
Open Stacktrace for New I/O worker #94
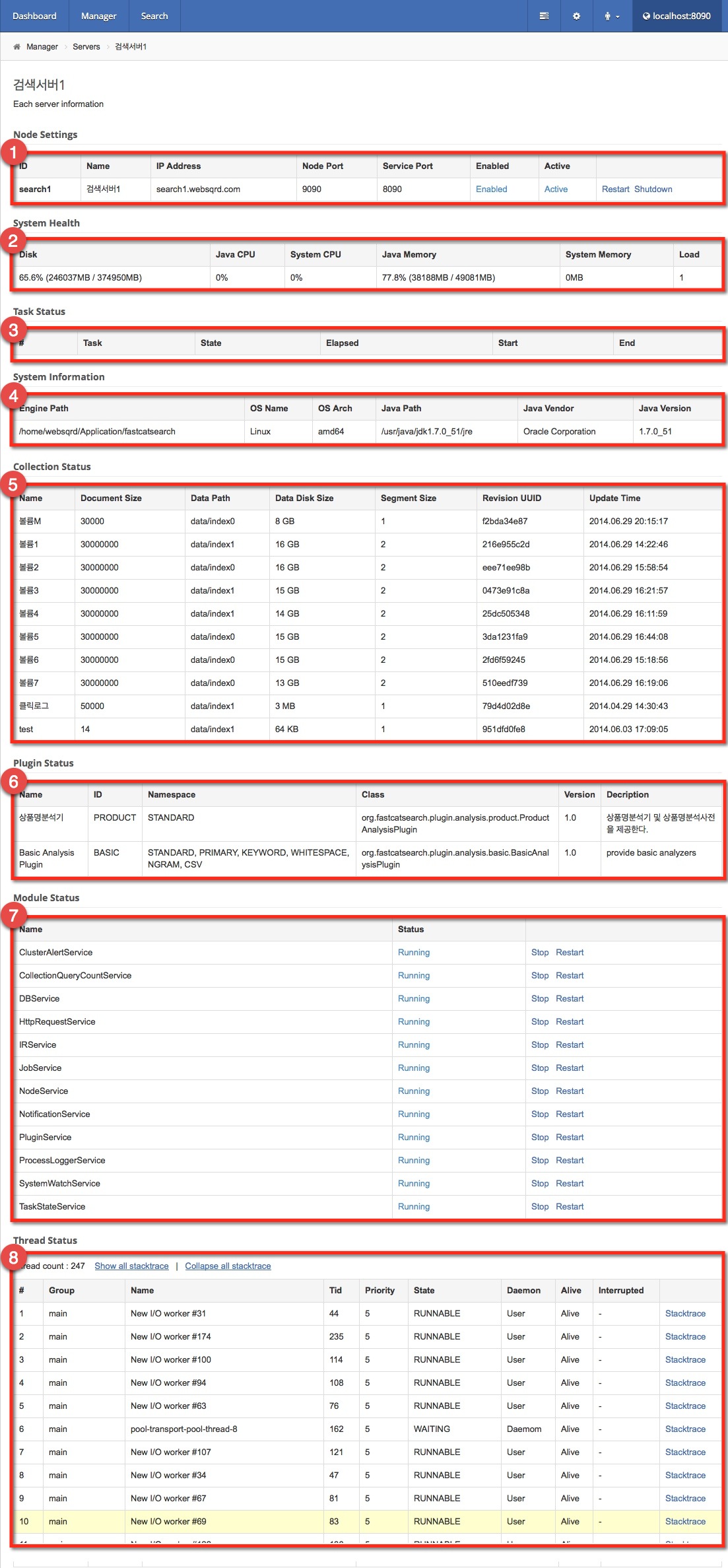point(685,1383)
